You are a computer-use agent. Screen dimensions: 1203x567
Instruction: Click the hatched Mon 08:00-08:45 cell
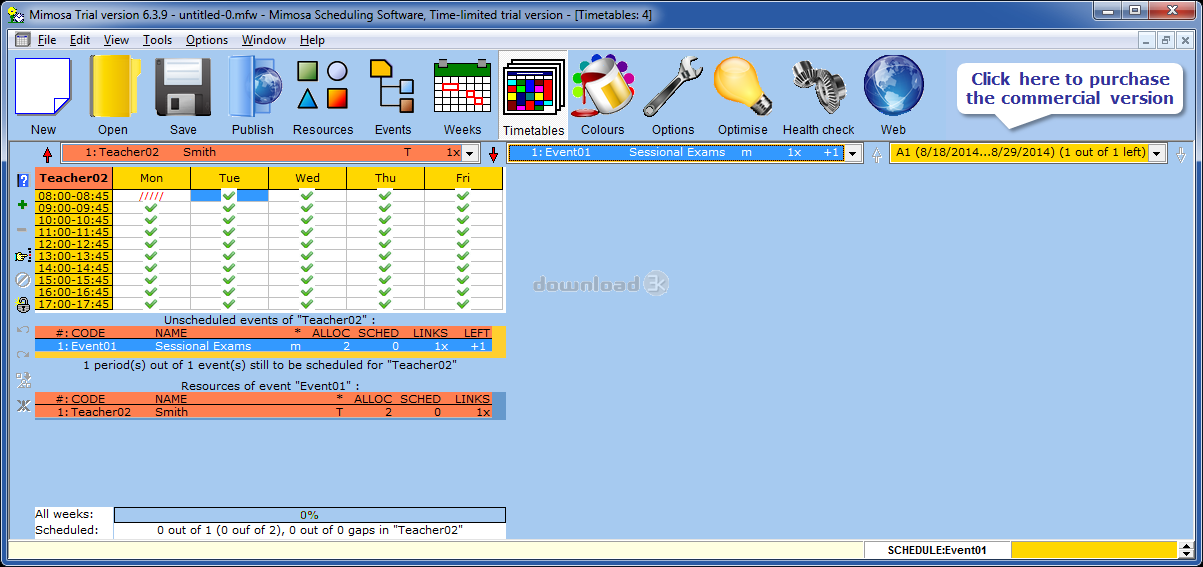point(151,196)
